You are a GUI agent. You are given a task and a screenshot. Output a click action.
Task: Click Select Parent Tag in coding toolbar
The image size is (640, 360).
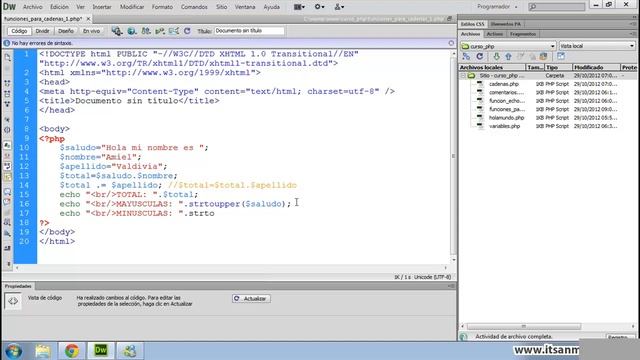tap(7, 120)
